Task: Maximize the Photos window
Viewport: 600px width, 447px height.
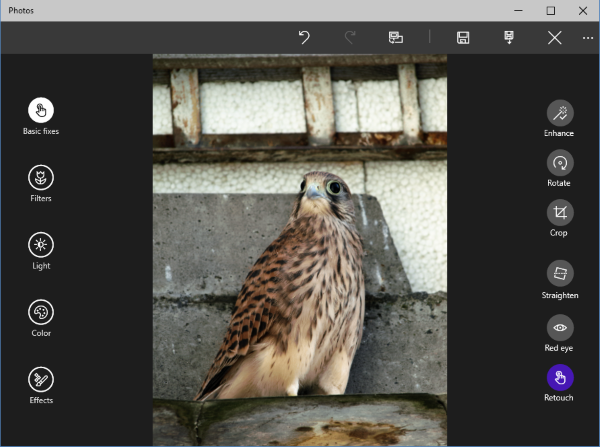Action: click(x=550, y=10)
